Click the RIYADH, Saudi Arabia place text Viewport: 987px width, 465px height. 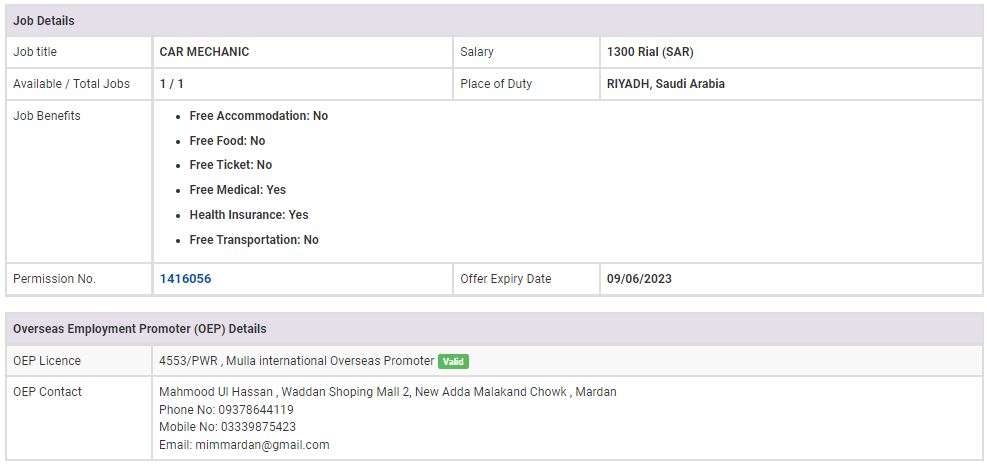665,84
